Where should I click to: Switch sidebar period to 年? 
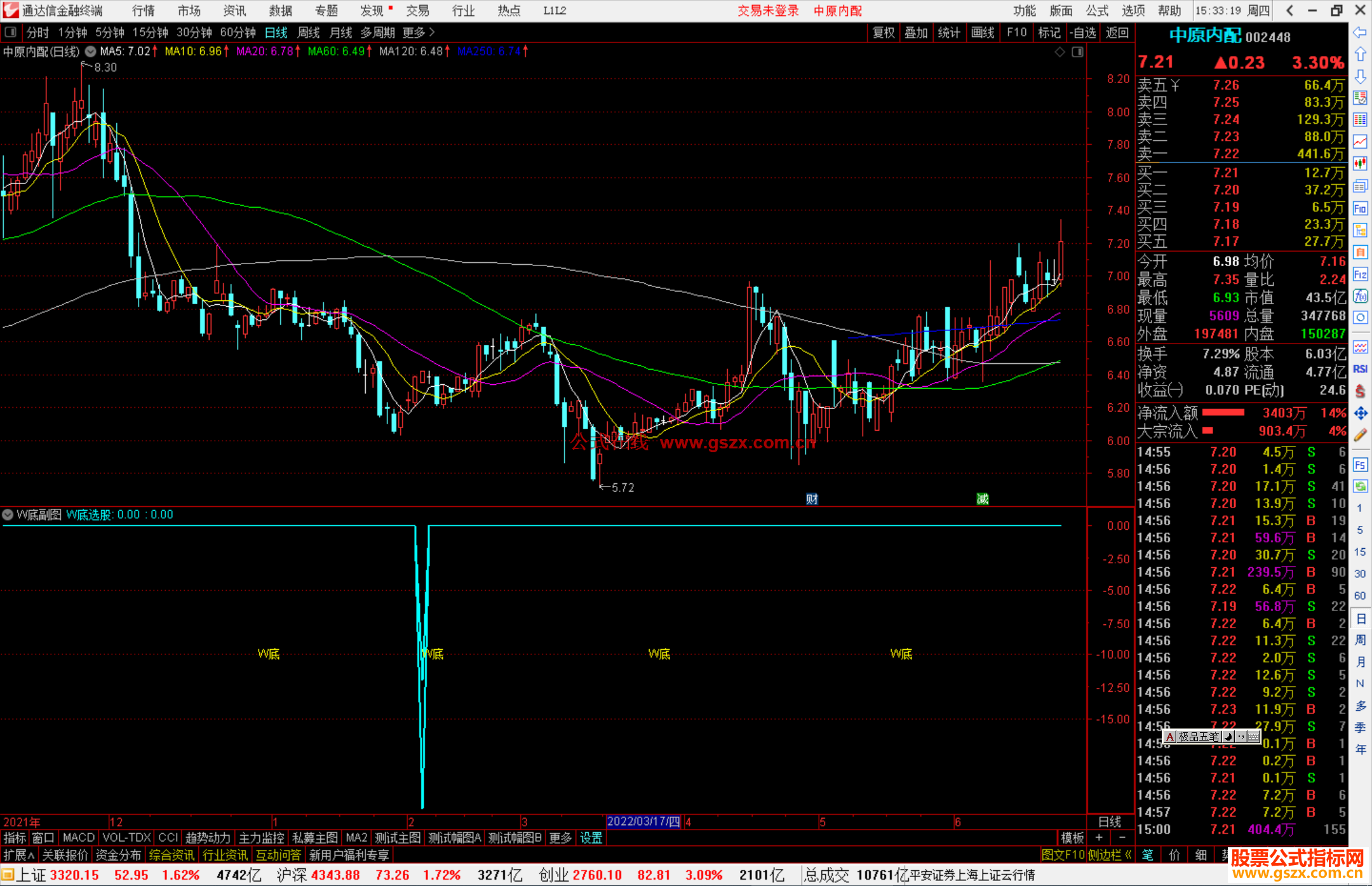pyautogui.click(x=1360, y=749)
